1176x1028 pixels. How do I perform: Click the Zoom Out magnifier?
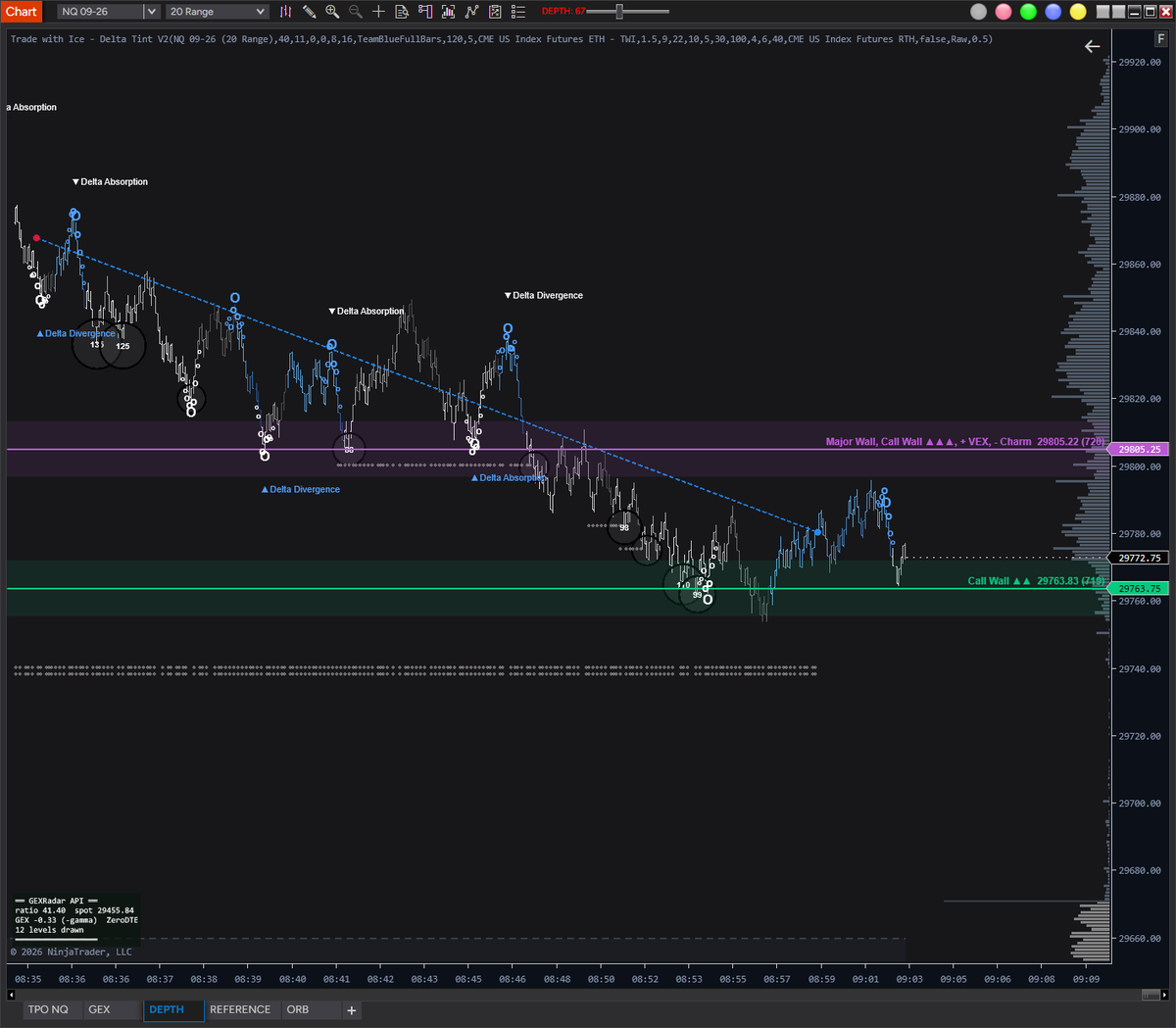pos(355,12)
